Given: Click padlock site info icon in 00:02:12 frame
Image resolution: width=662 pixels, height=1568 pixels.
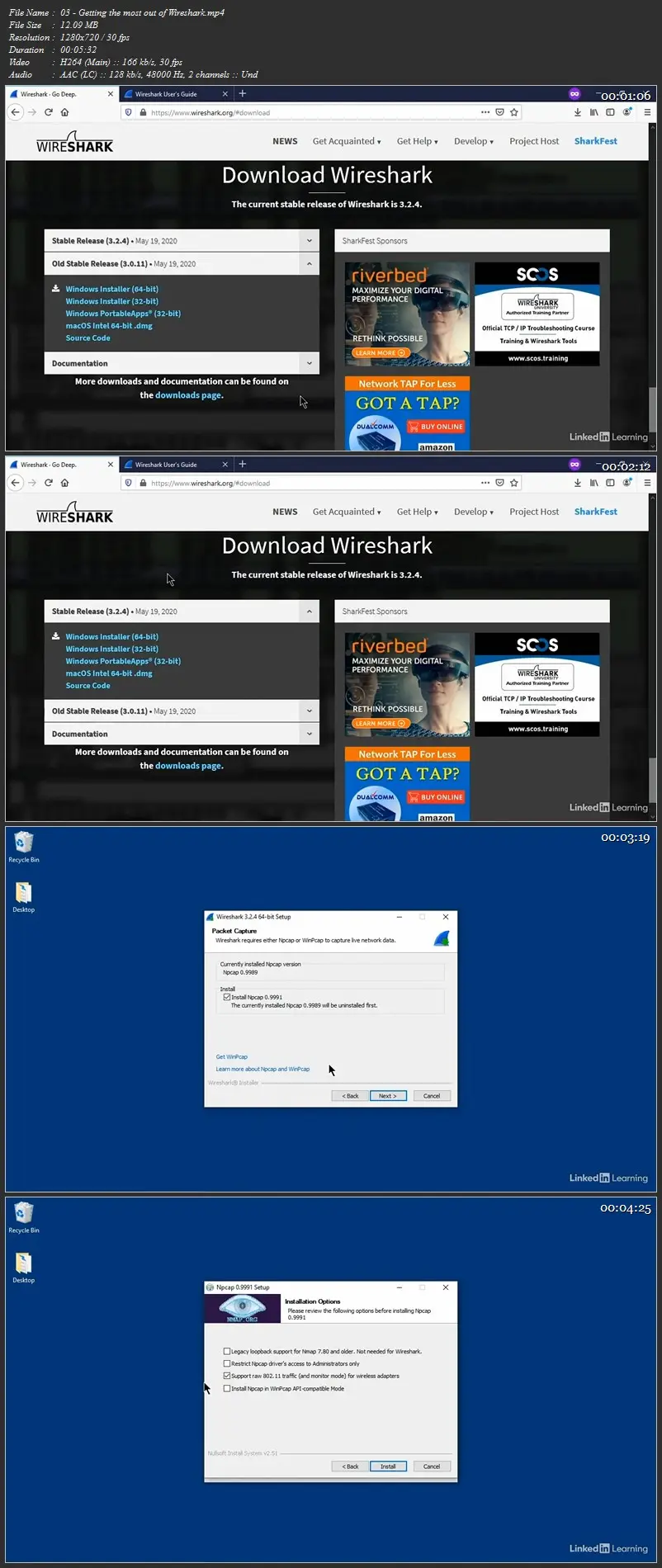Looking at the screenshot, I should point(143,483).
